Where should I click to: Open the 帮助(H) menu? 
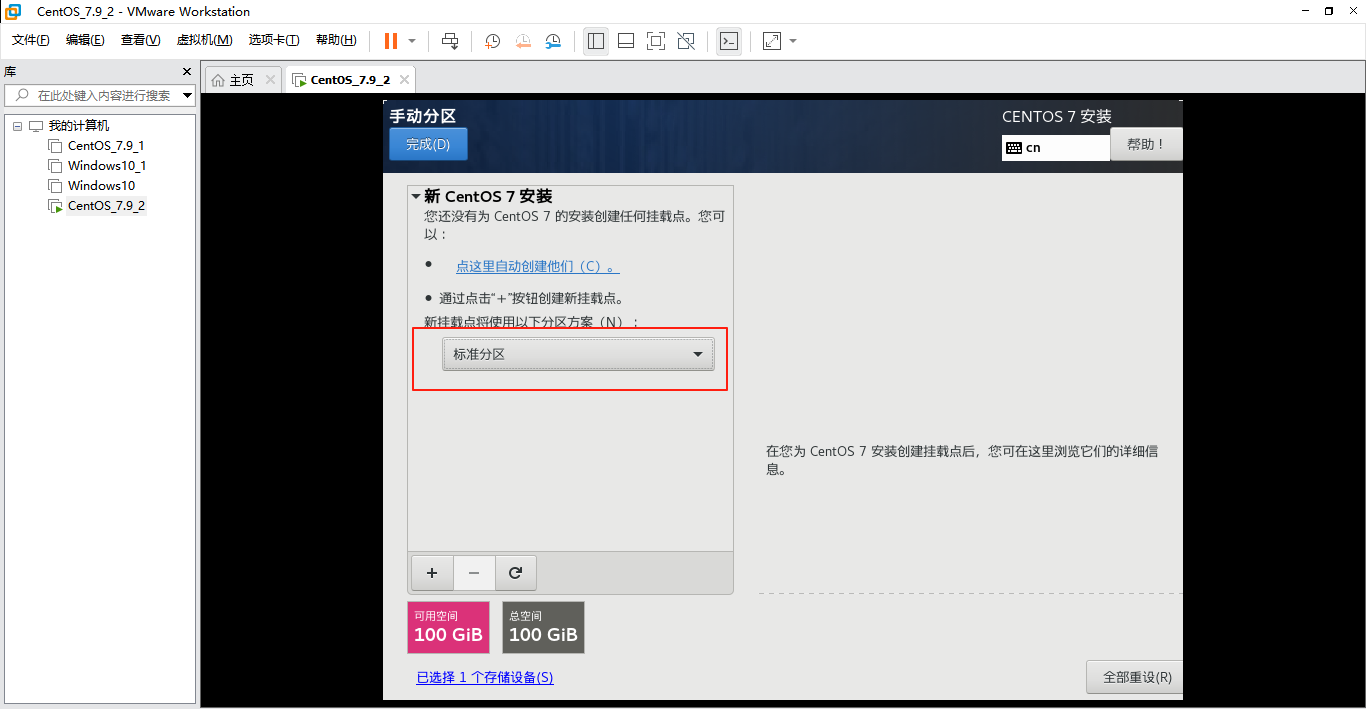point(336,40)
